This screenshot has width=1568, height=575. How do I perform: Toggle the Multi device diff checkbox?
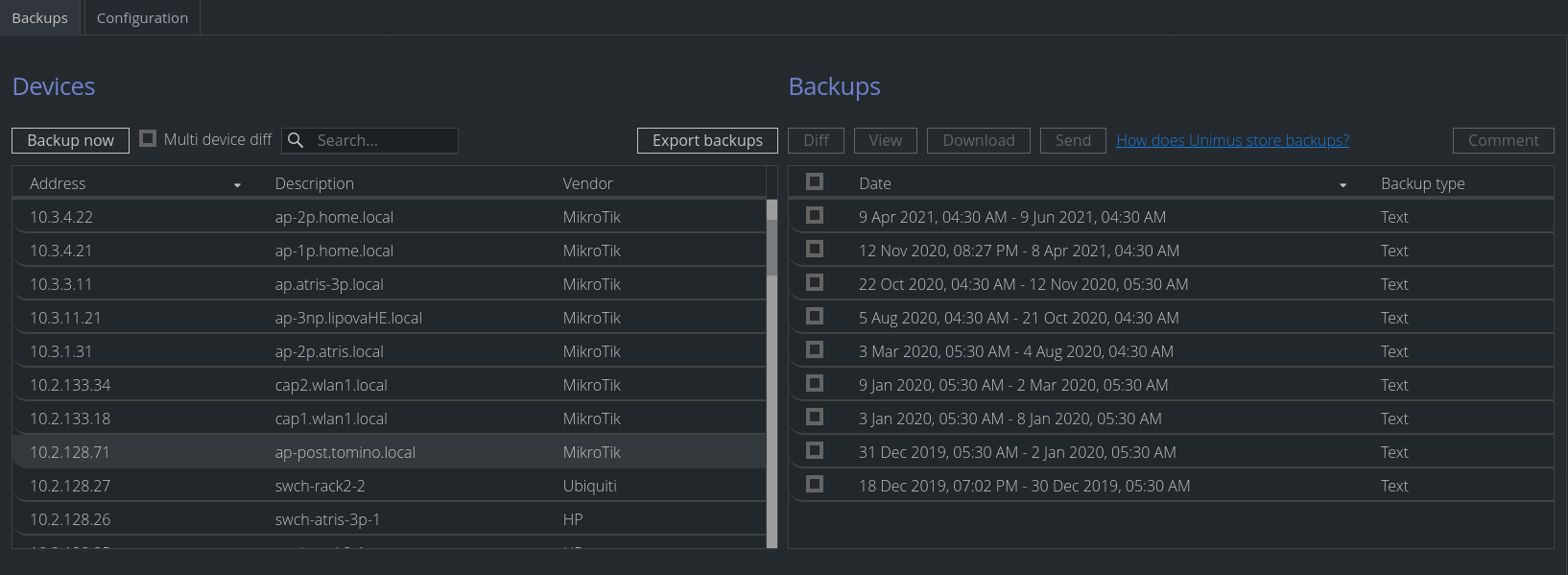148,138
